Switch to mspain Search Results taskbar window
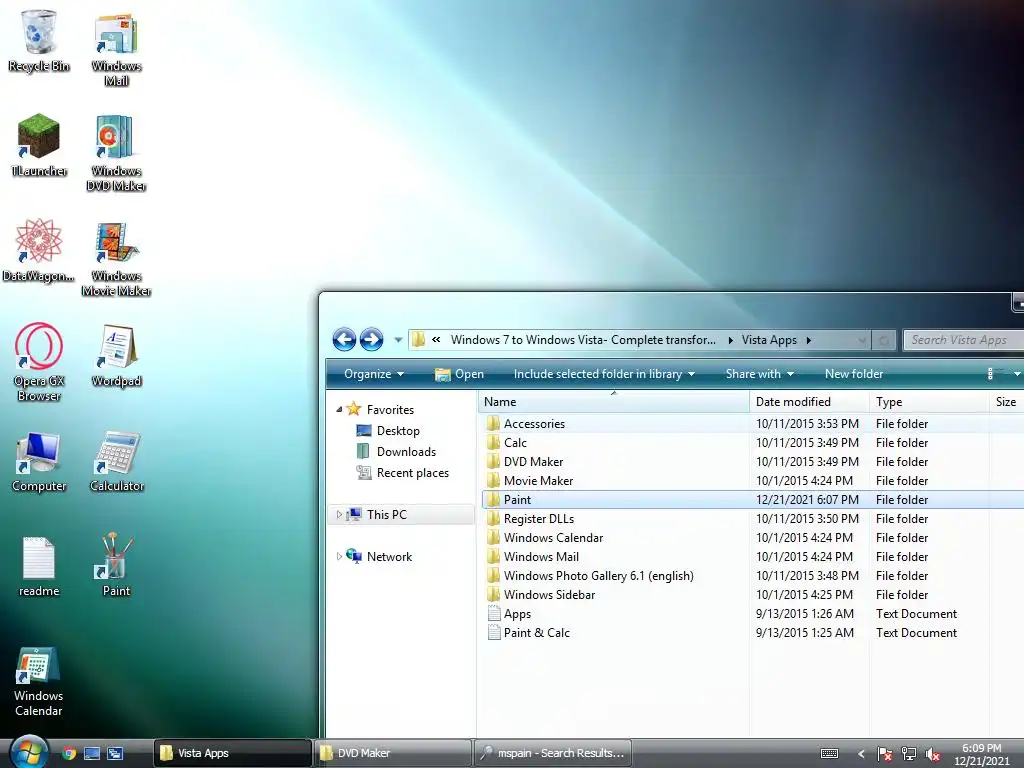The image size is (1024, 768). (x=552, y=753)
